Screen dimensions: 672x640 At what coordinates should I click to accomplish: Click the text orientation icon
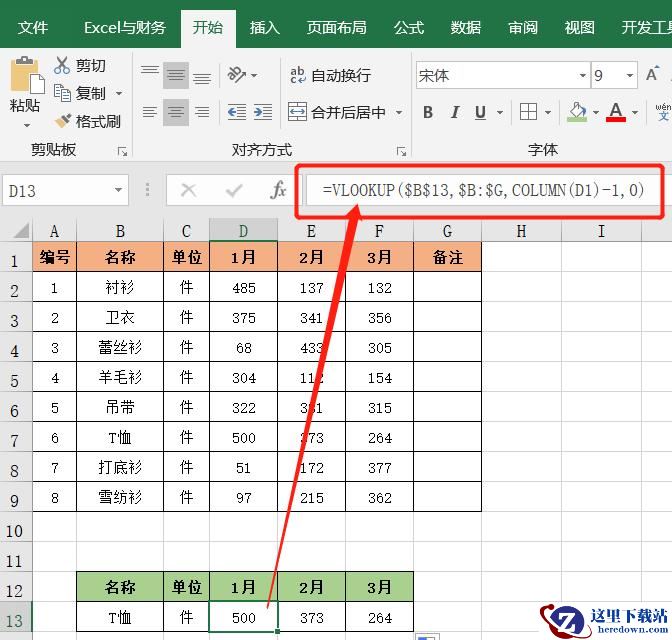coord(237,75)
